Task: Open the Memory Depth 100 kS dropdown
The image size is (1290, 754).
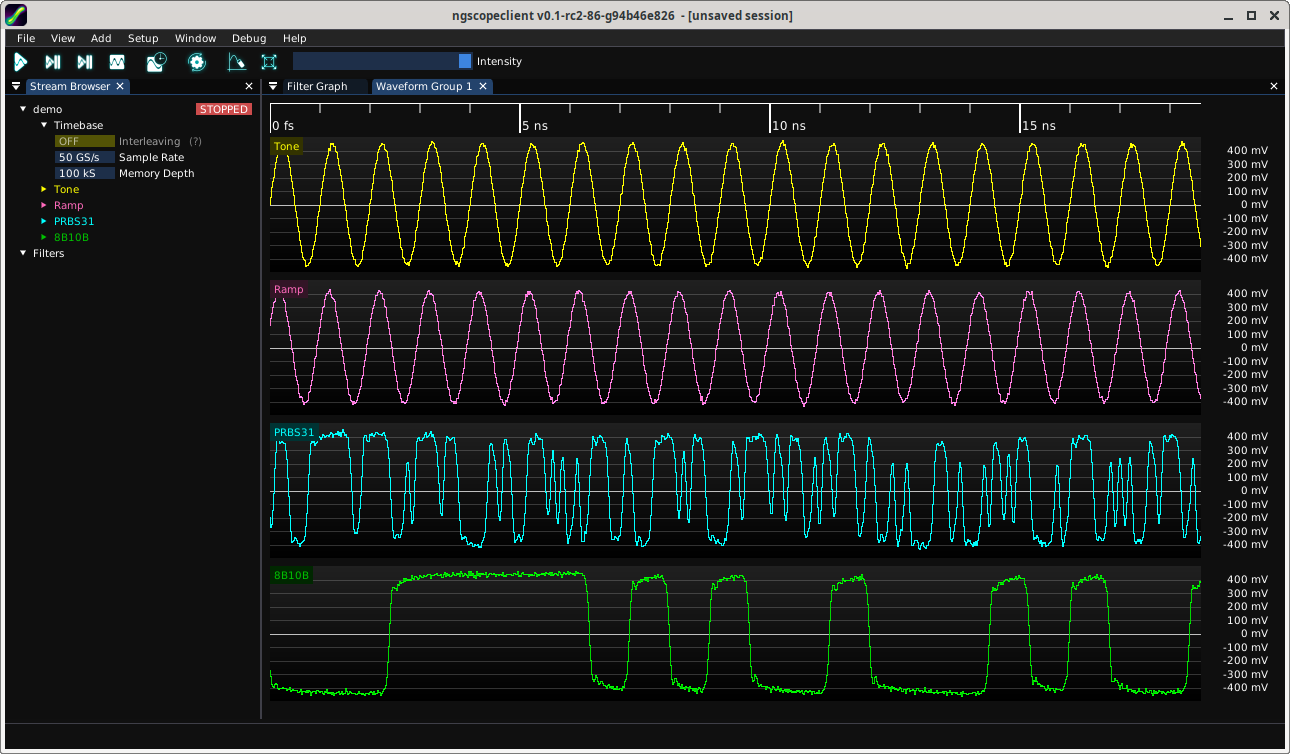Action: (85, 173)
